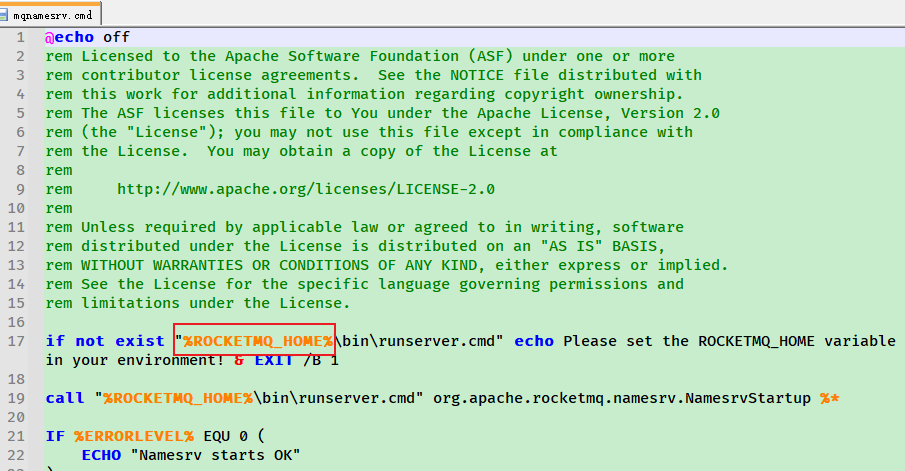This screenshot has width=905, height=471.
Task: Click the %* argument on line 19
Action: click(x=829, y=398)
